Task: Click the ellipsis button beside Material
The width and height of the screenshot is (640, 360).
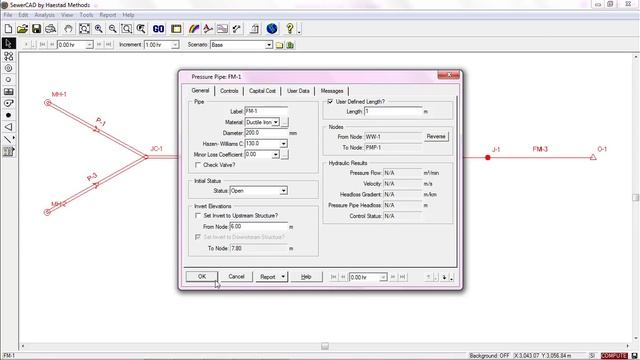Action: [285, 122]
